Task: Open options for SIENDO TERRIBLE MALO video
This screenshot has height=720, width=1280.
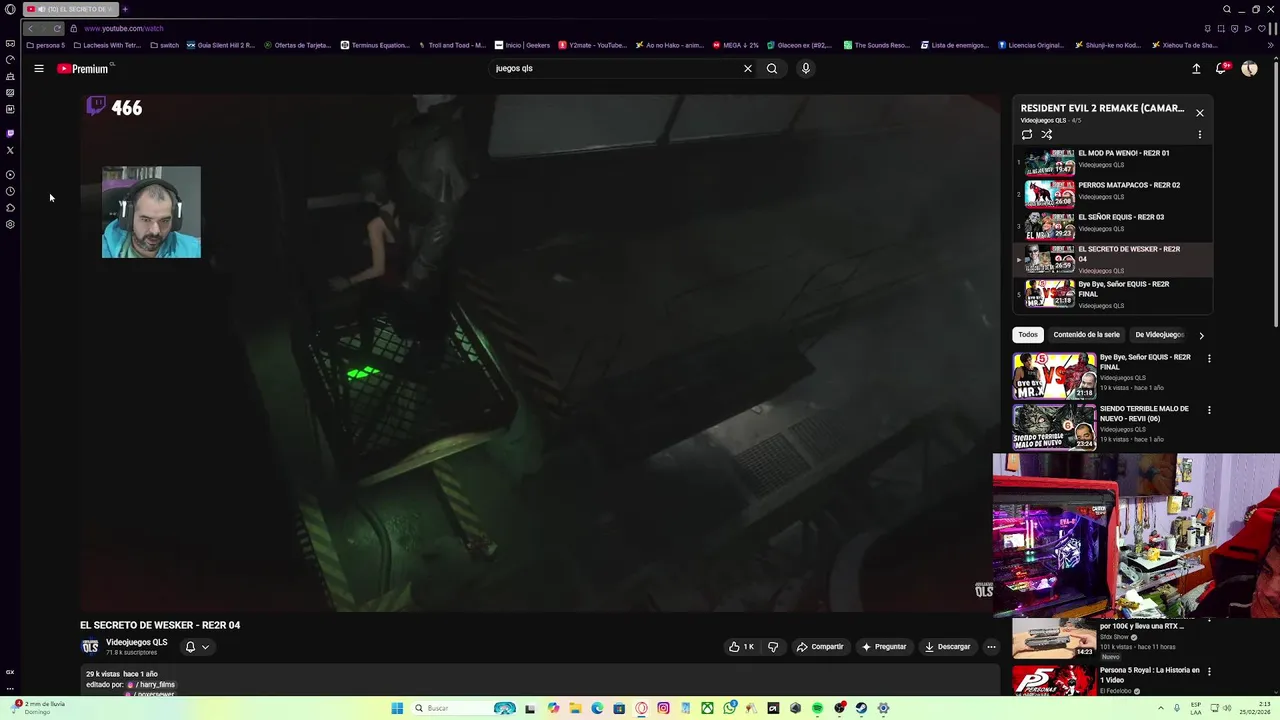Action: click(x=1209, y=410)
